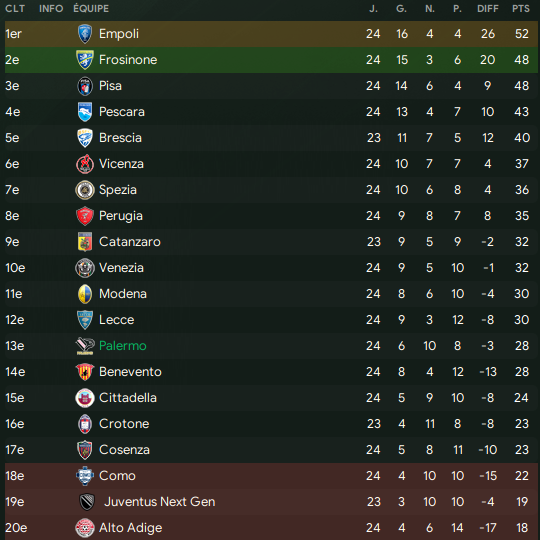Click the Alto Adige club badge
The height and width of the screenshot is (540, 540).
(x=84, y=528)
